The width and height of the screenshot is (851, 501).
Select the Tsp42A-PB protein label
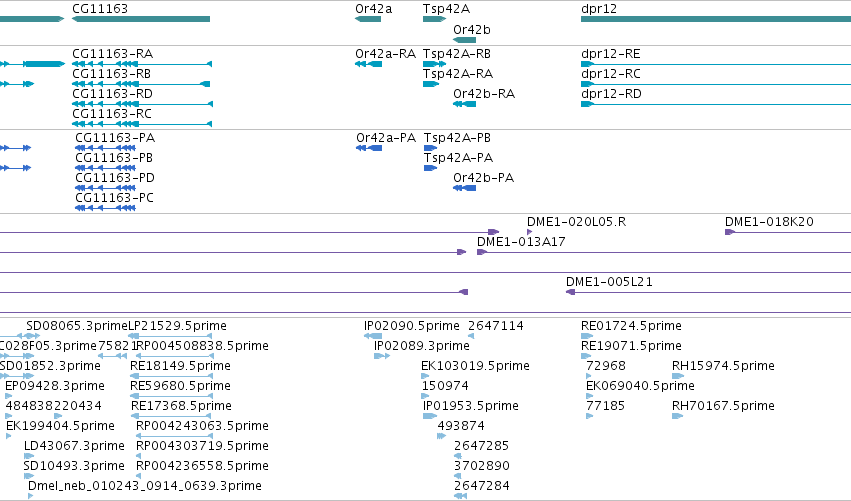458,138
